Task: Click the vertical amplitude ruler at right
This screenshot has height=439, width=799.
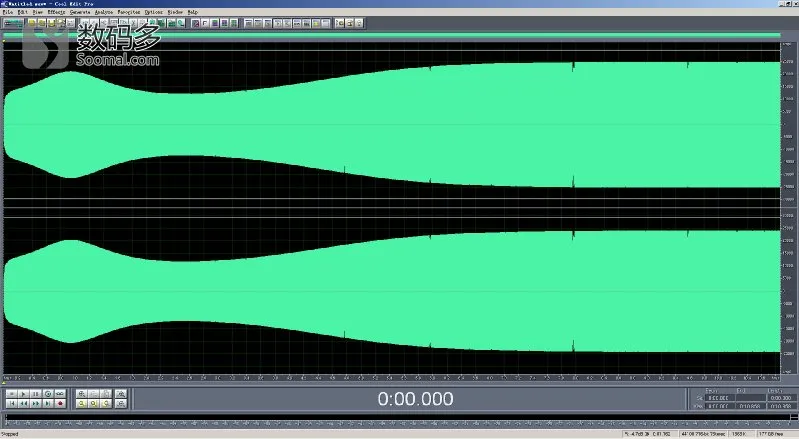Action: [x=787, y=209]
